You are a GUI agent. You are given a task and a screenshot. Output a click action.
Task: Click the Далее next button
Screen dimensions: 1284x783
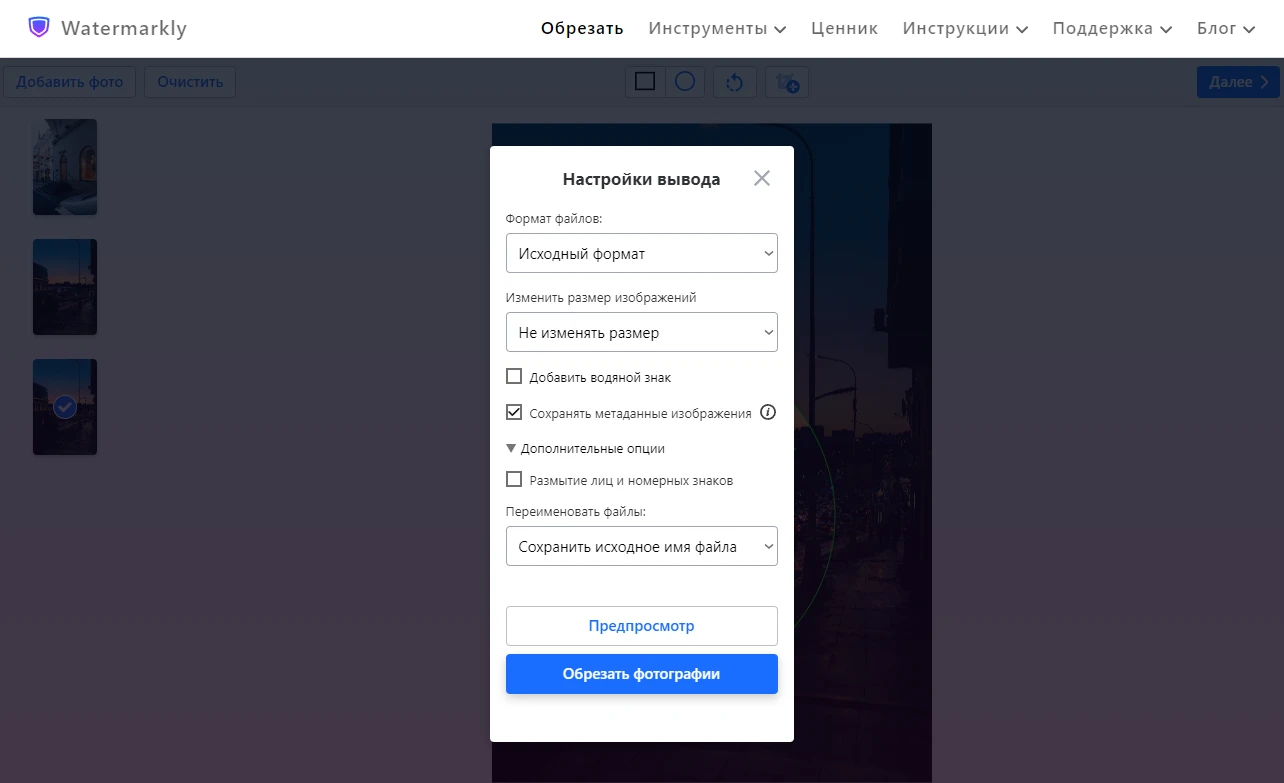[1238, 82]
